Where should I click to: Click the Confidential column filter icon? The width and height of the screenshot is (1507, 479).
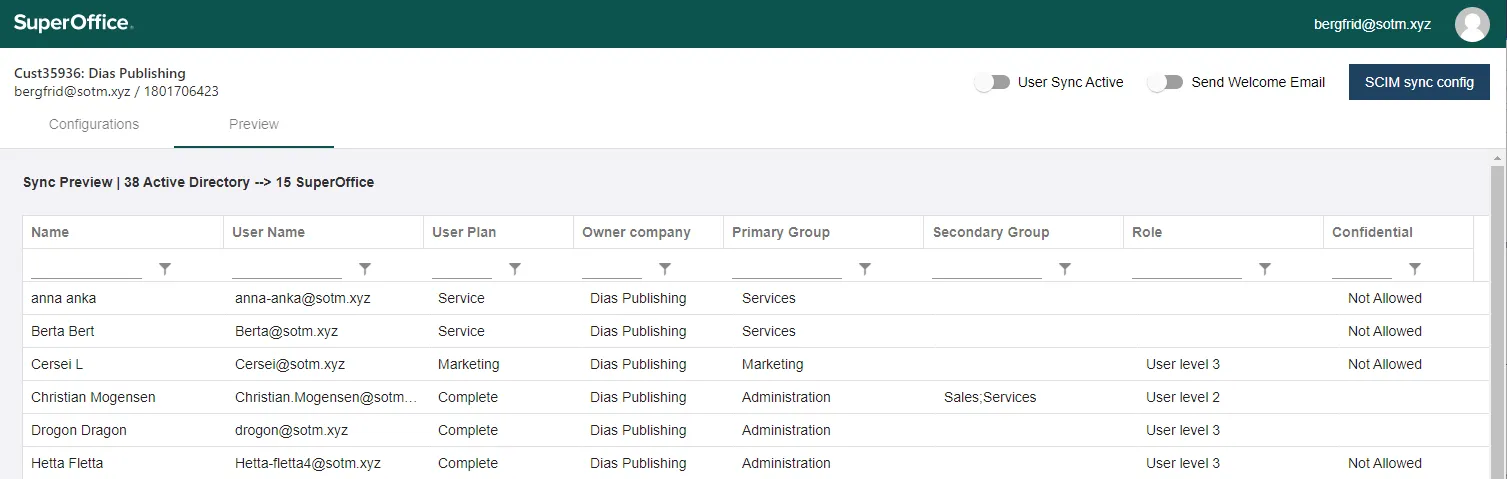(1415, 268)
